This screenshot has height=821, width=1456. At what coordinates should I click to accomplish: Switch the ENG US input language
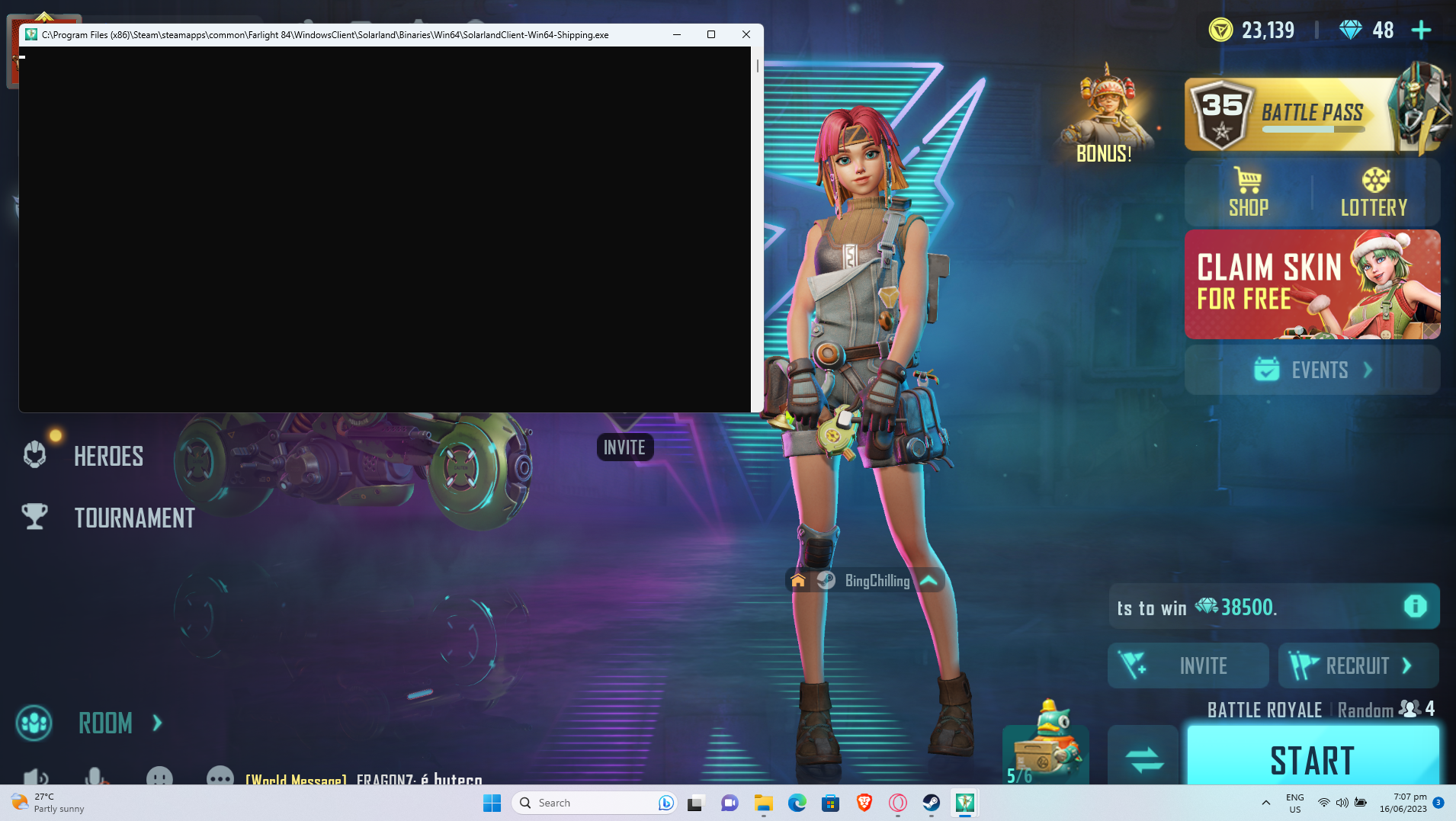[1295, 803]
